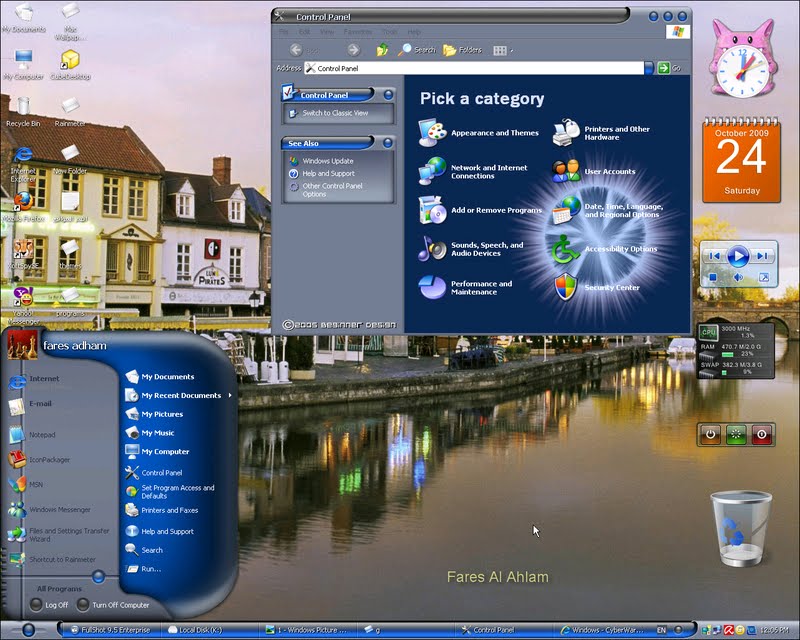Click the Control Panel address field

[x=474, y=68]
